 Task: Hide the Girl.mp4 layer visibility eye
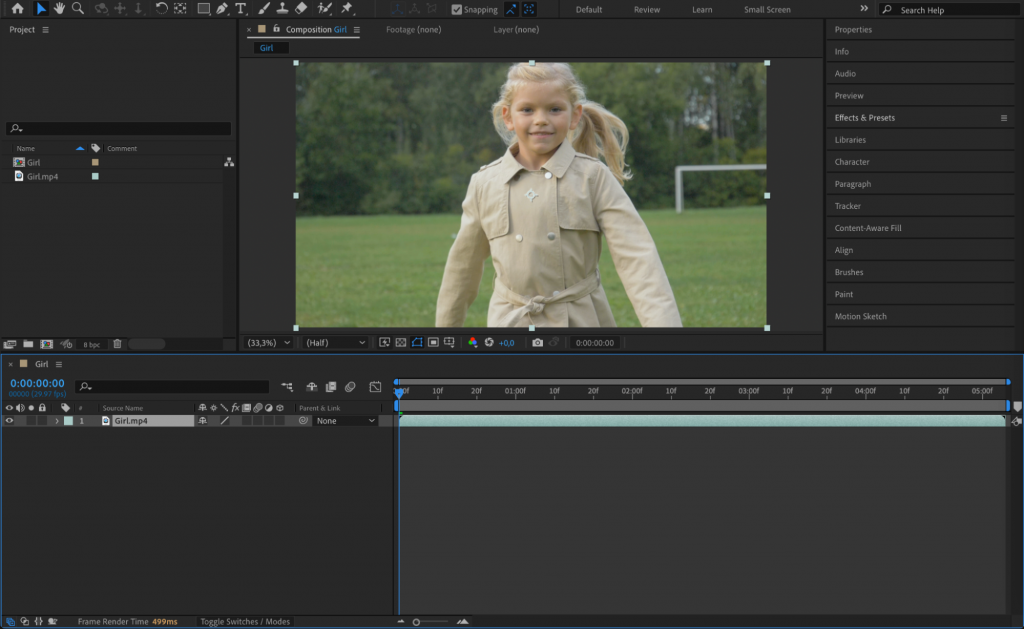9,420
